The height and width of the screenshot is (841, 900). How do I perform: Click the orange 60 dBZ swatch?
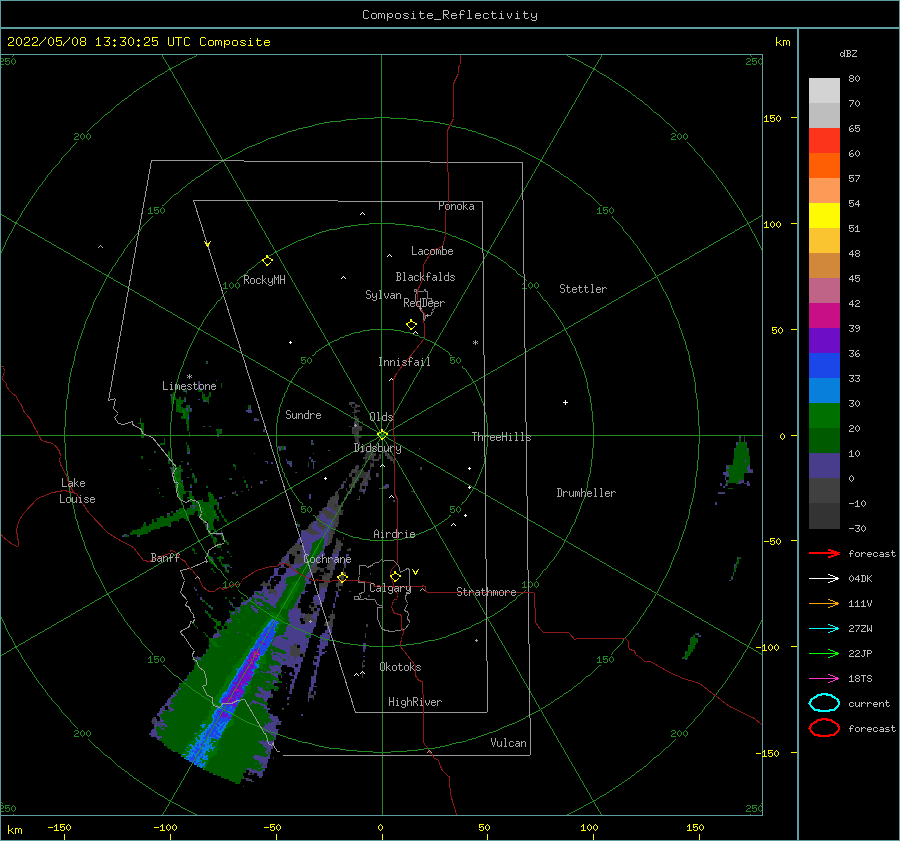[x=824, y=165]
